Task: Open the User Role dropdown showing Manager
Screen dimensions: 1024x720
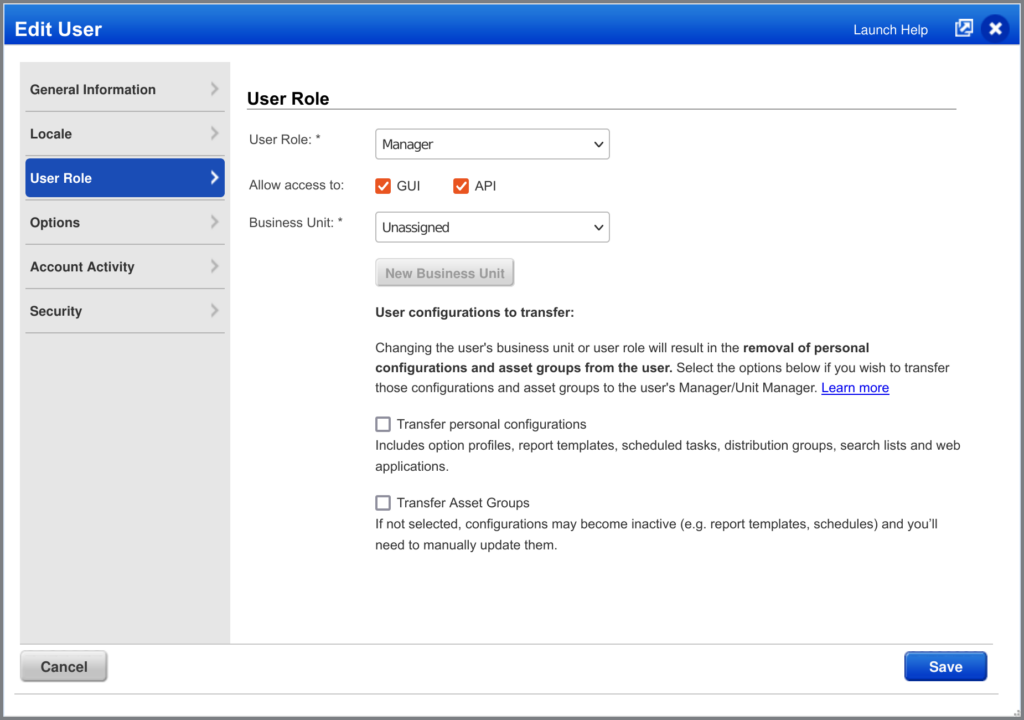Action: (x=492, y=144)
